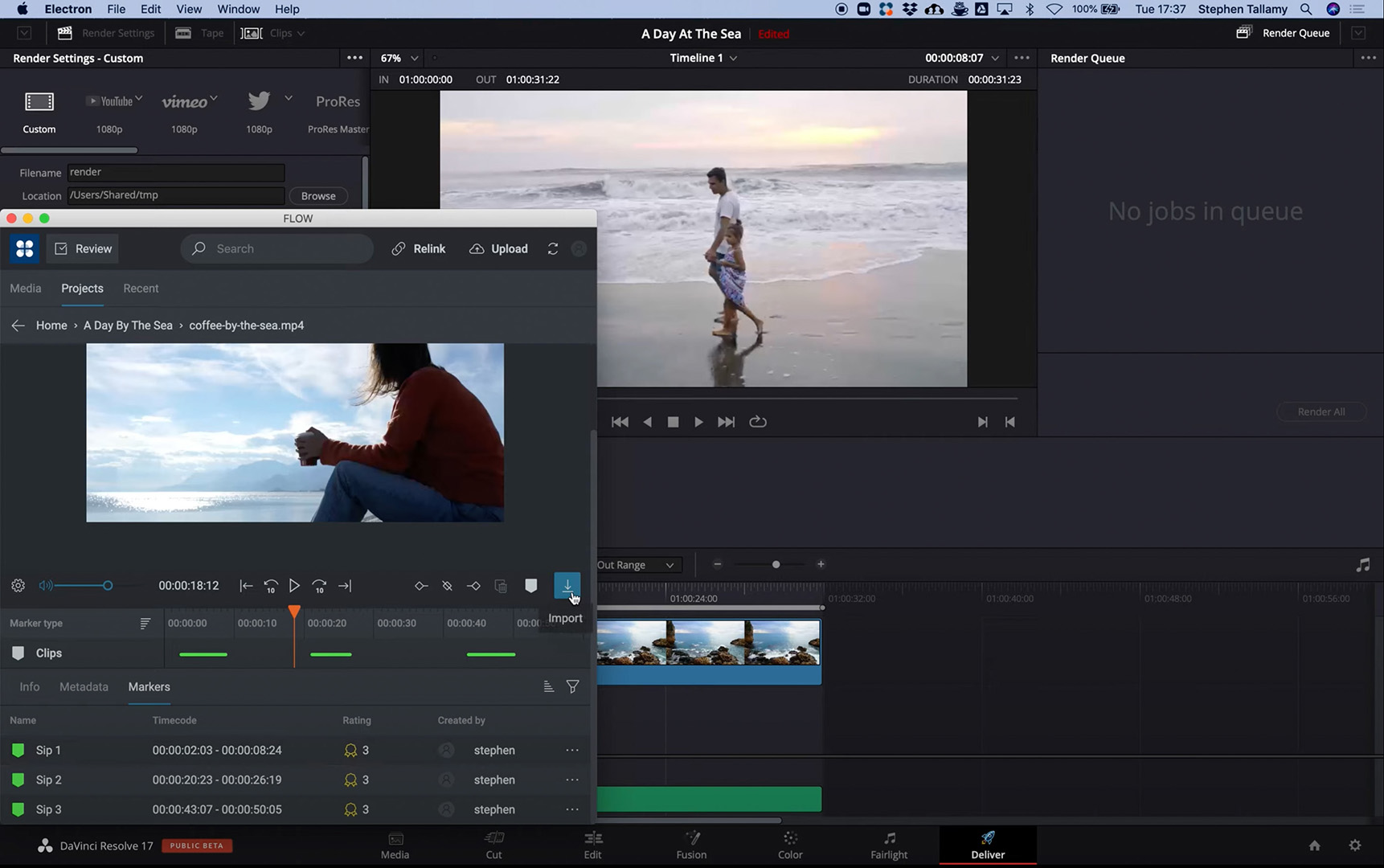Switch to the Metadata tab
1384x868 pixels.
click(x=84, y=686)
